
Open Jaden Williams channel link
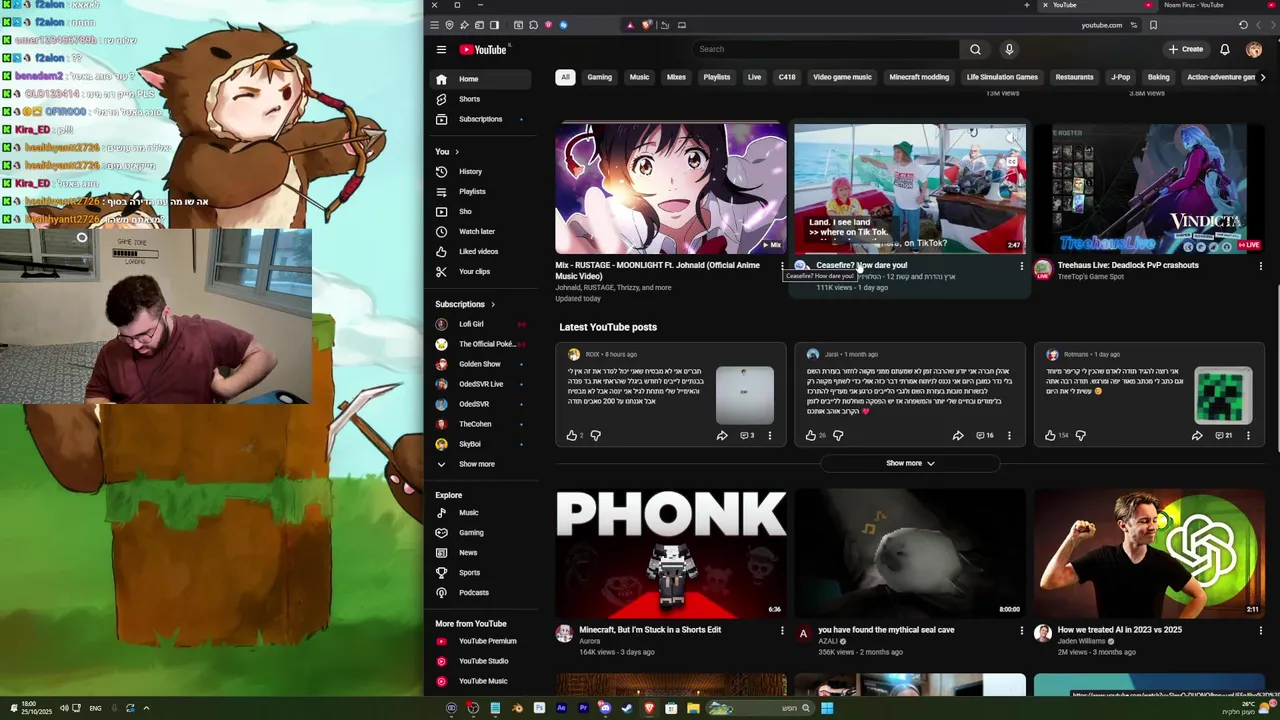(1082, 641)
